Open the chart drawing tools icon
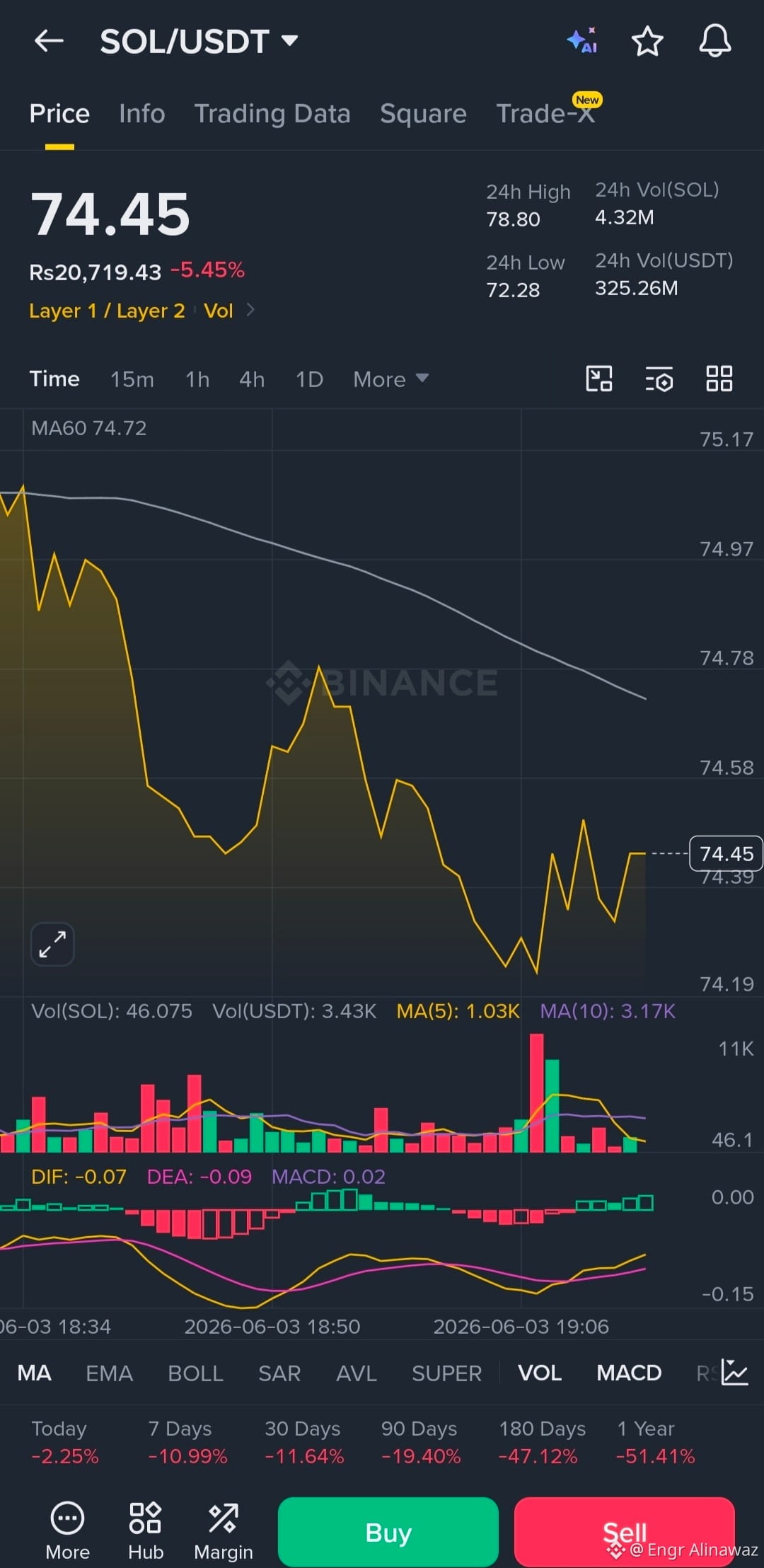Viewport: 764px width, 1568px height. click(599, 379)
